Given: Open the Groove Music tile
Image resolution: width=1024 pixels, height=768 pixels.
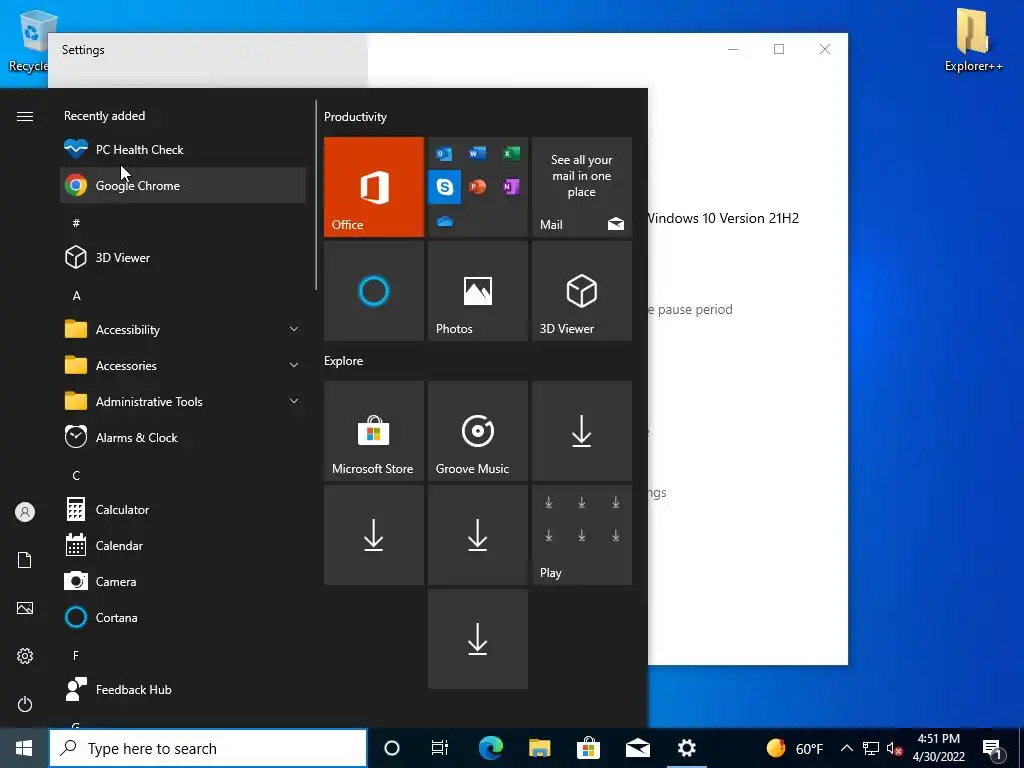Looking at the screenshot, I should click(477, 431).
